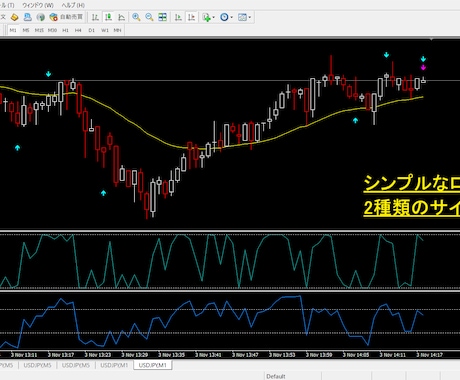
Task: Open indicators list dropdown arrow
Action: pyautogui.click(x=213, y=17)
